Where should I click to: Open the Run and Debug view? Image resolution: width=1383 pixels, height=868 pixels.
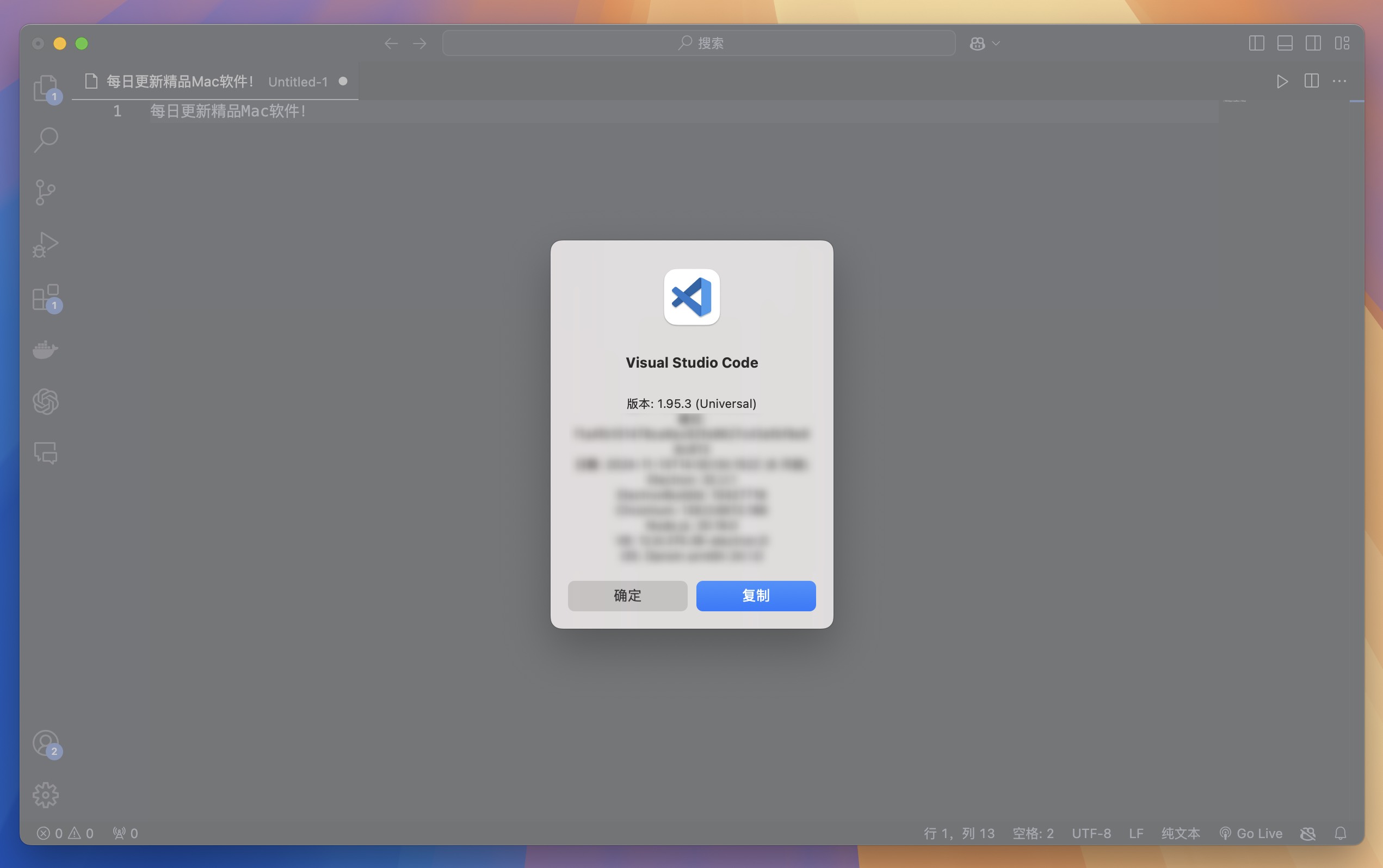(45, 245)
